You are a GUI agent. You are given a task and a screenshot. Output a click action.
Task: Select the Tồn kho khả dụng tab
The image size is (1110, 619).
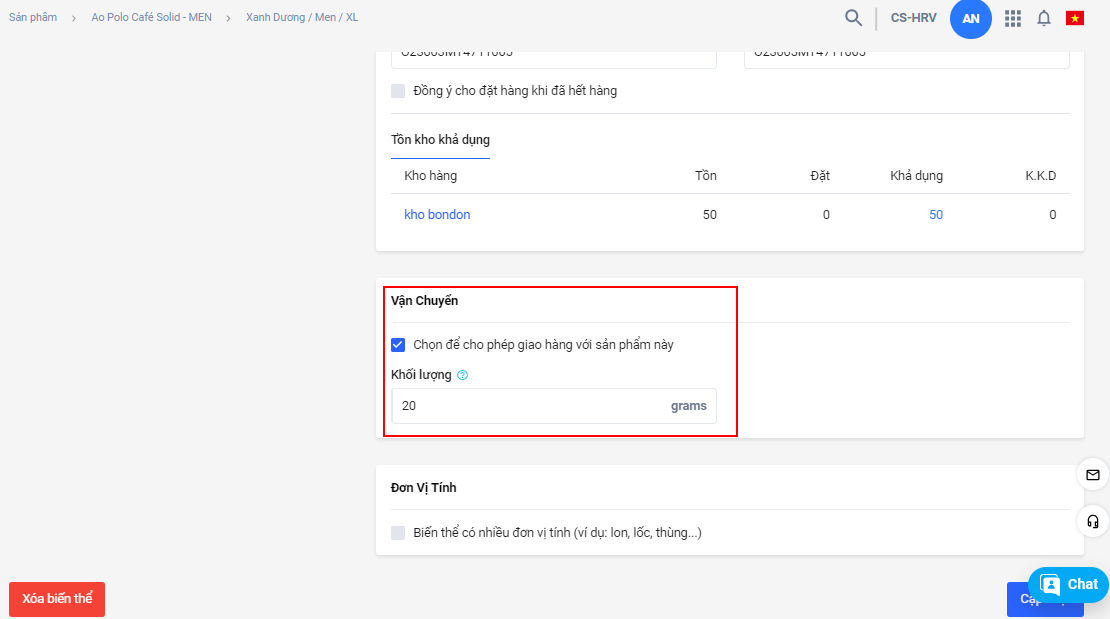point(440,140)
